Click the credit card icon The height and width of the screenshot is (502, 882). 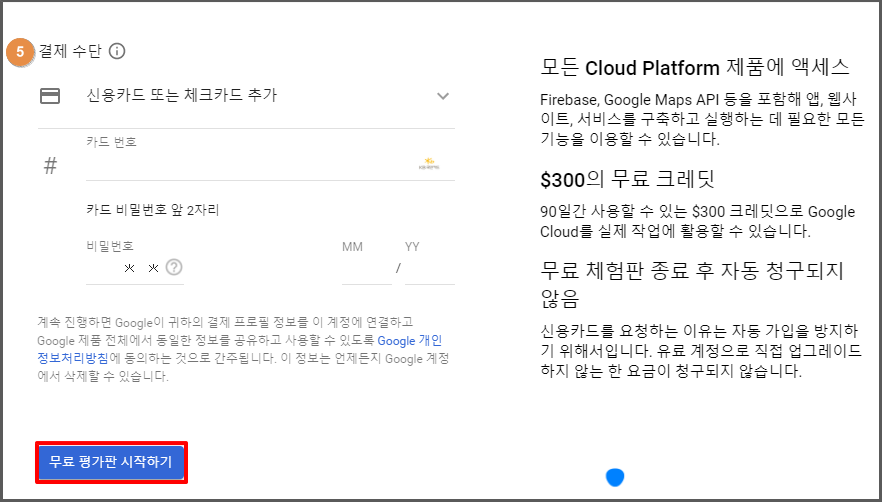[x=49, y=96]
